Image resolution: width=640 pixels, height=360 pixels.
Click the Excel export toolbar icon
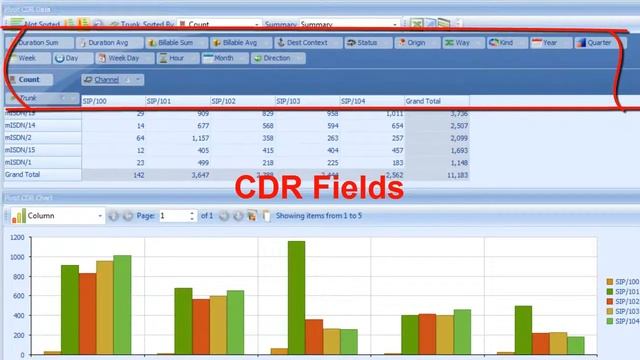tap(416, 24)
